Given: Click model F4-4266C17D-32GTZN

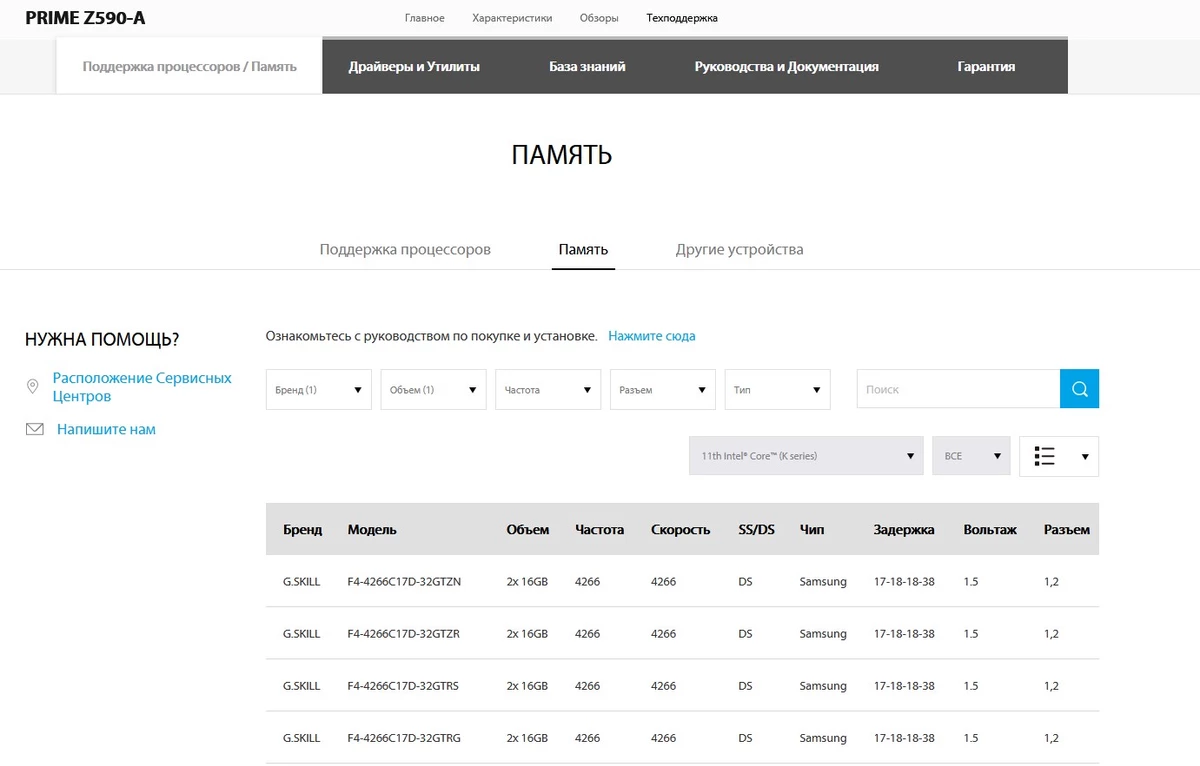Looking at the screenshot, I should click(404, 581).
